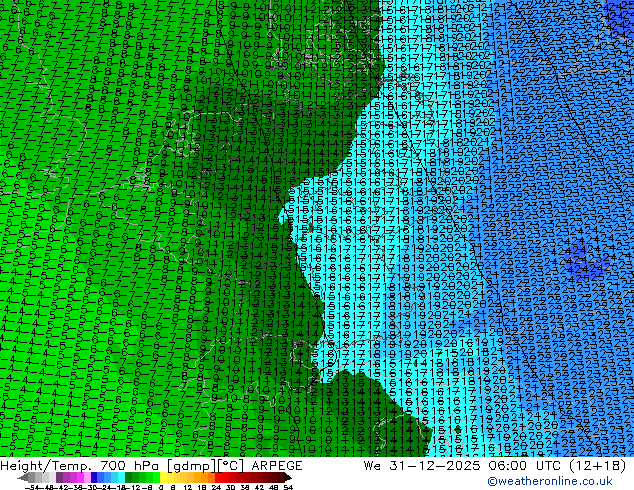Click the "We 31-12-2025" date text
Viewport: 634px width, 490px height.
[x=423, y=466]
